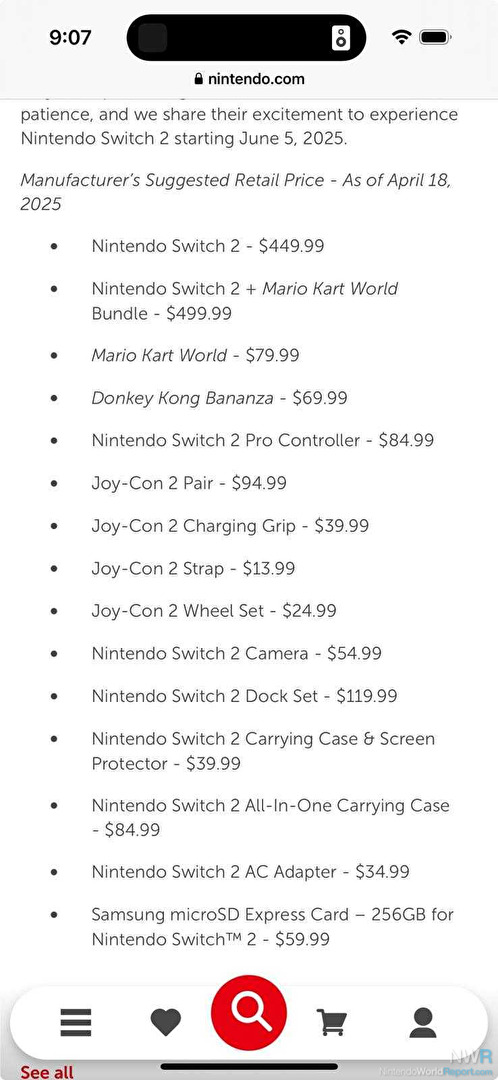Select Samsung microSD Express Card item
The image size is (498, 1080).
[272, 926]
